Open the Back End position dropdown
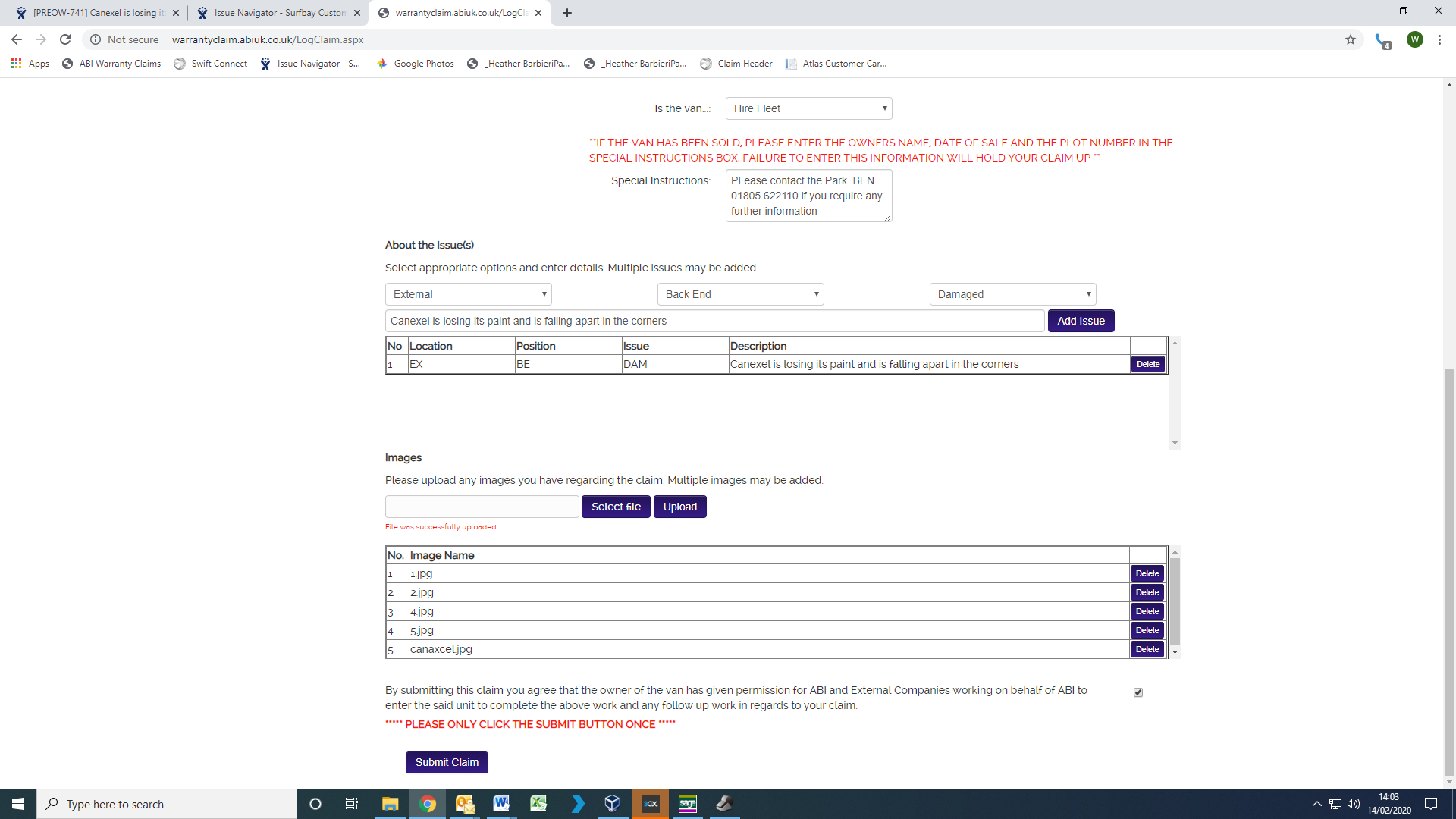1456x819 pixels. pyautogui.click(x=740, y=294)
